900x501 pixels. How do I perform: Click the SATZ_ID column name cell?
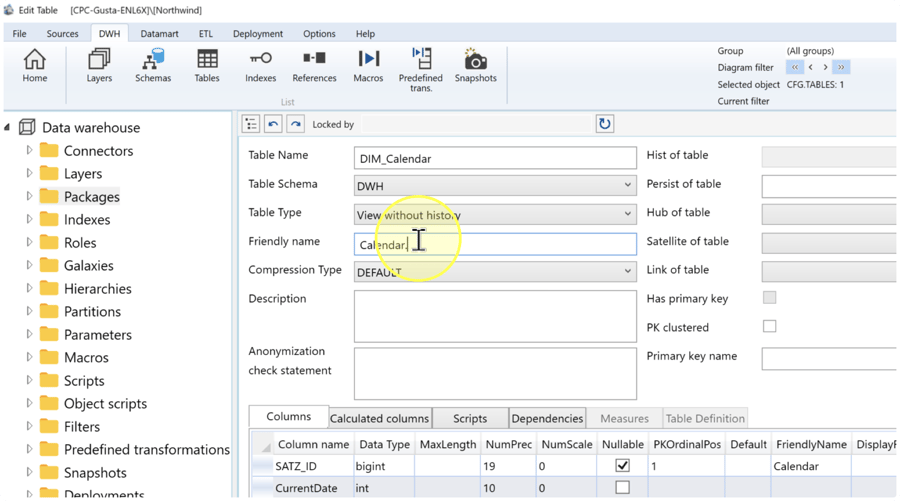click(x=314, y=466)
